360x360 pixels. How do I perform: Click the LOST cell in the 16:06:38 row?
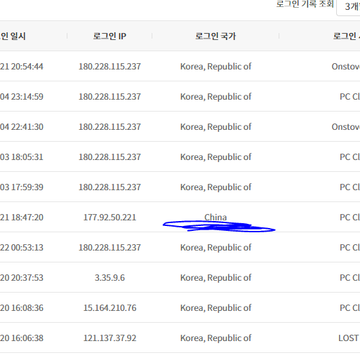349,338
